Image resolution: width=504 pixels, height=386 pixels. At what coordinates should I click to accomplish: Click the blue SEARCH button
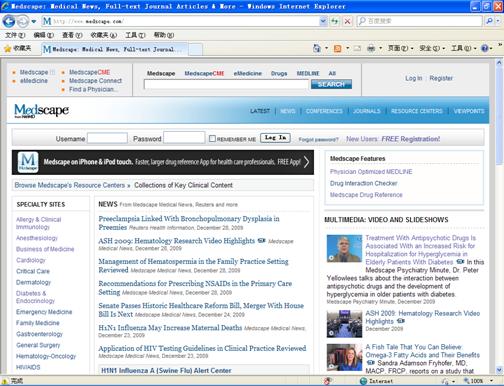tap(331, 84)
